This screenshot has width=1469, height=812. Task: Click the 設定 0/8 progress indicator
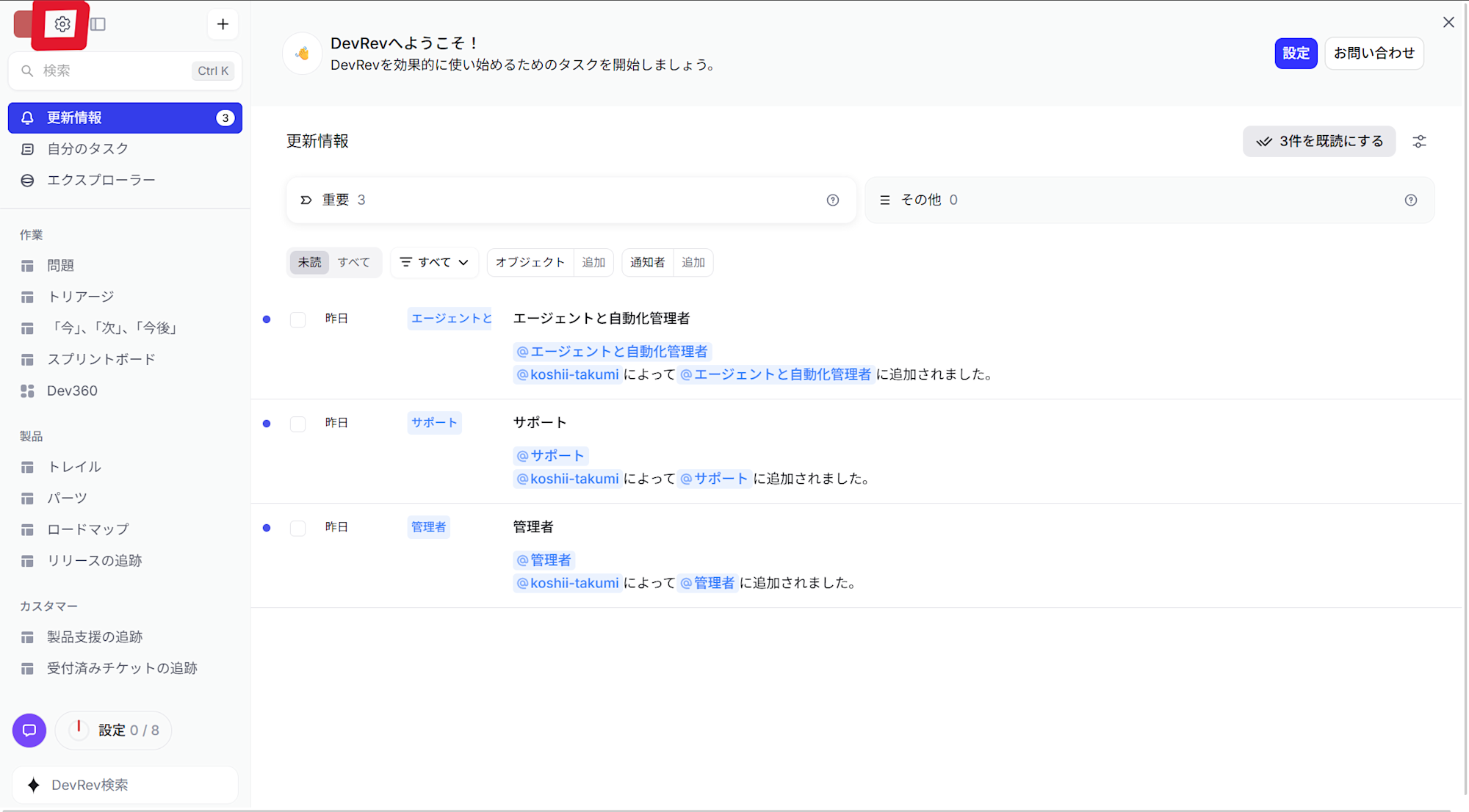pos(113,730)
